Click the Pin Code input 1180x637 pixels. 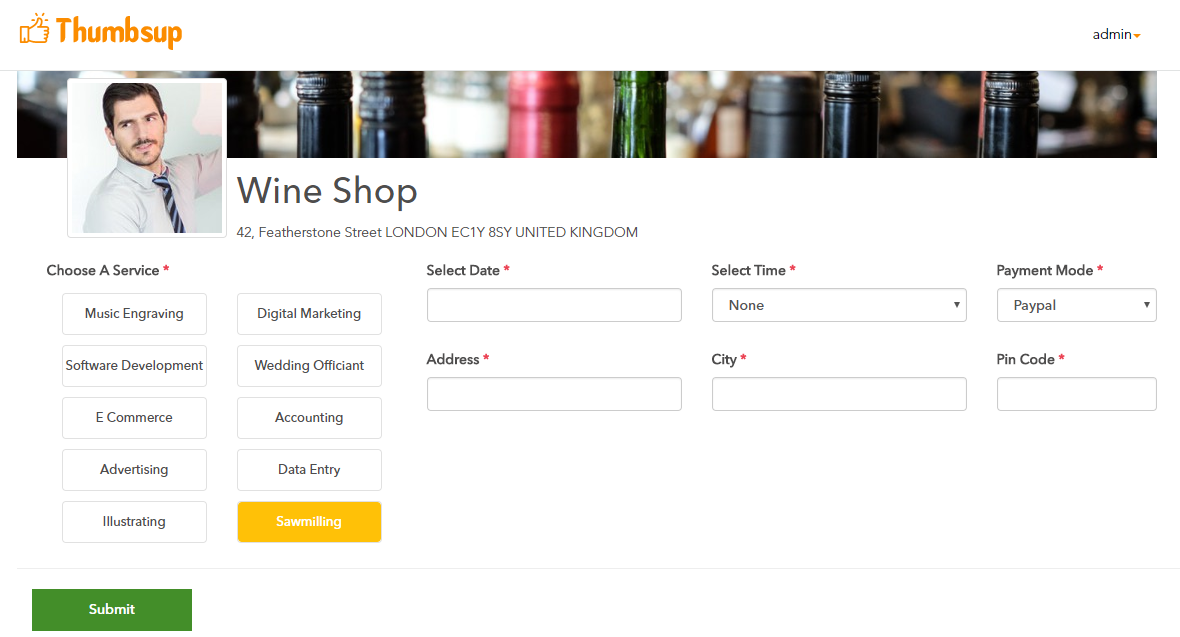[x=1076, y=394]
